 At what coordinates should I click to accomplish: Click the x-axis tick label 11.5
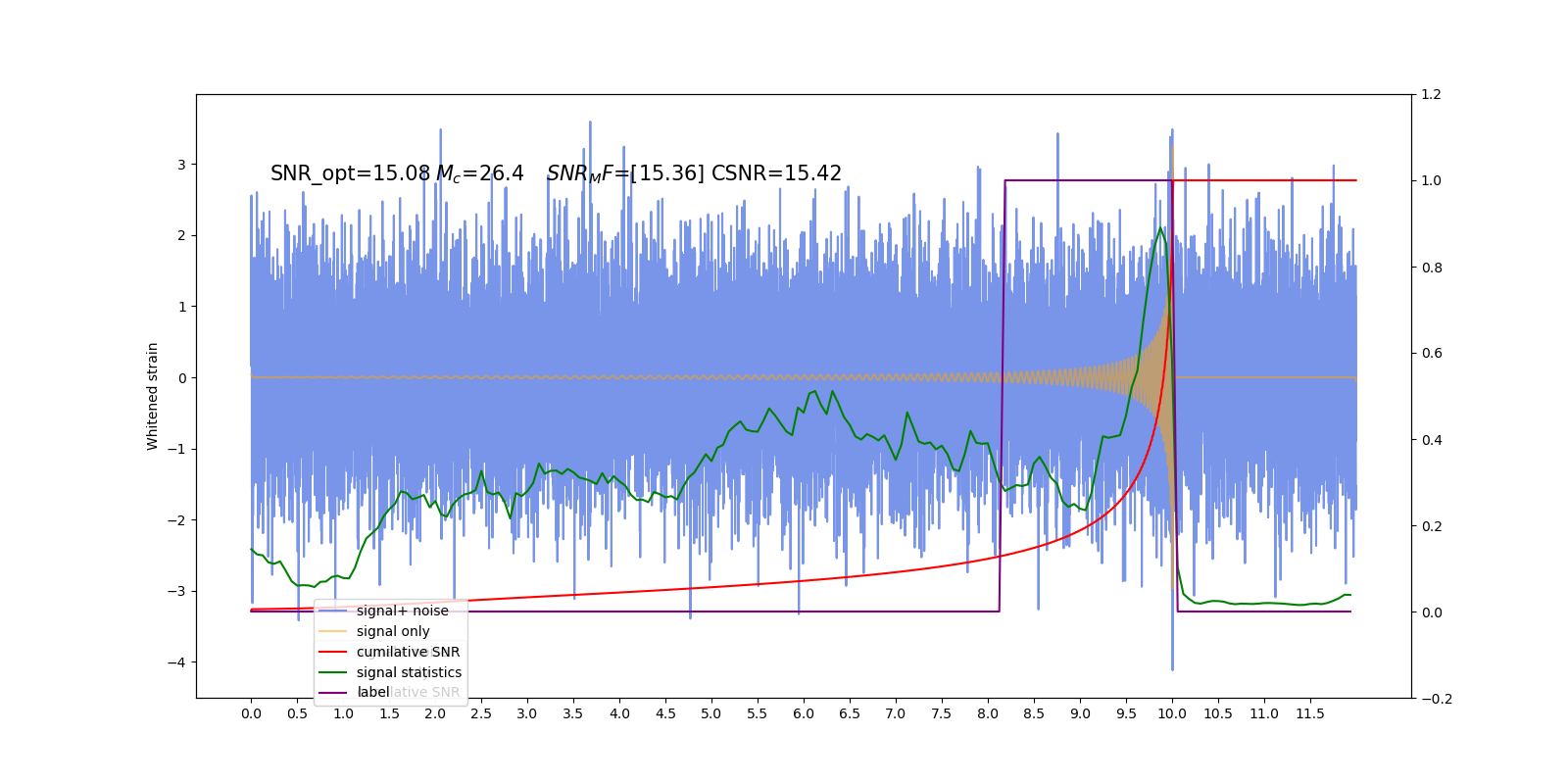point(1310,713)
